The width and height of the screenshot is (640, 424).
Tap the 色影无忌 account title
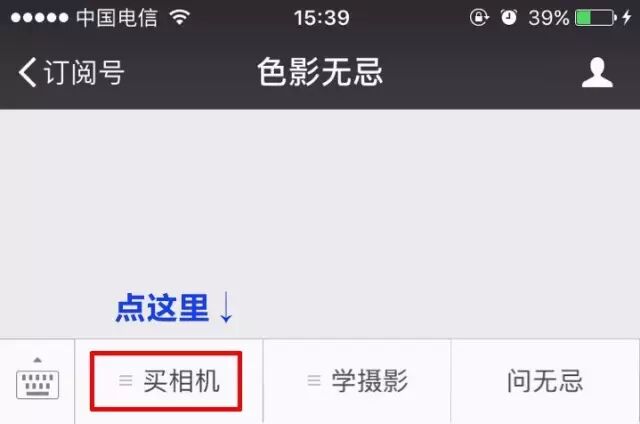(320, 72)
